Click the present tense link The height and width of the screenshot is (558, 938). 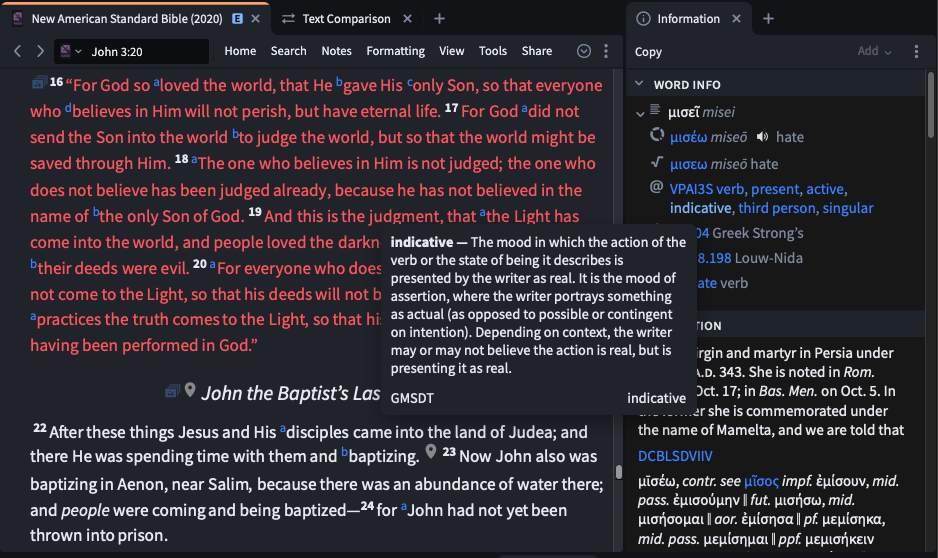pyautogui.click(x=775, y=190)
